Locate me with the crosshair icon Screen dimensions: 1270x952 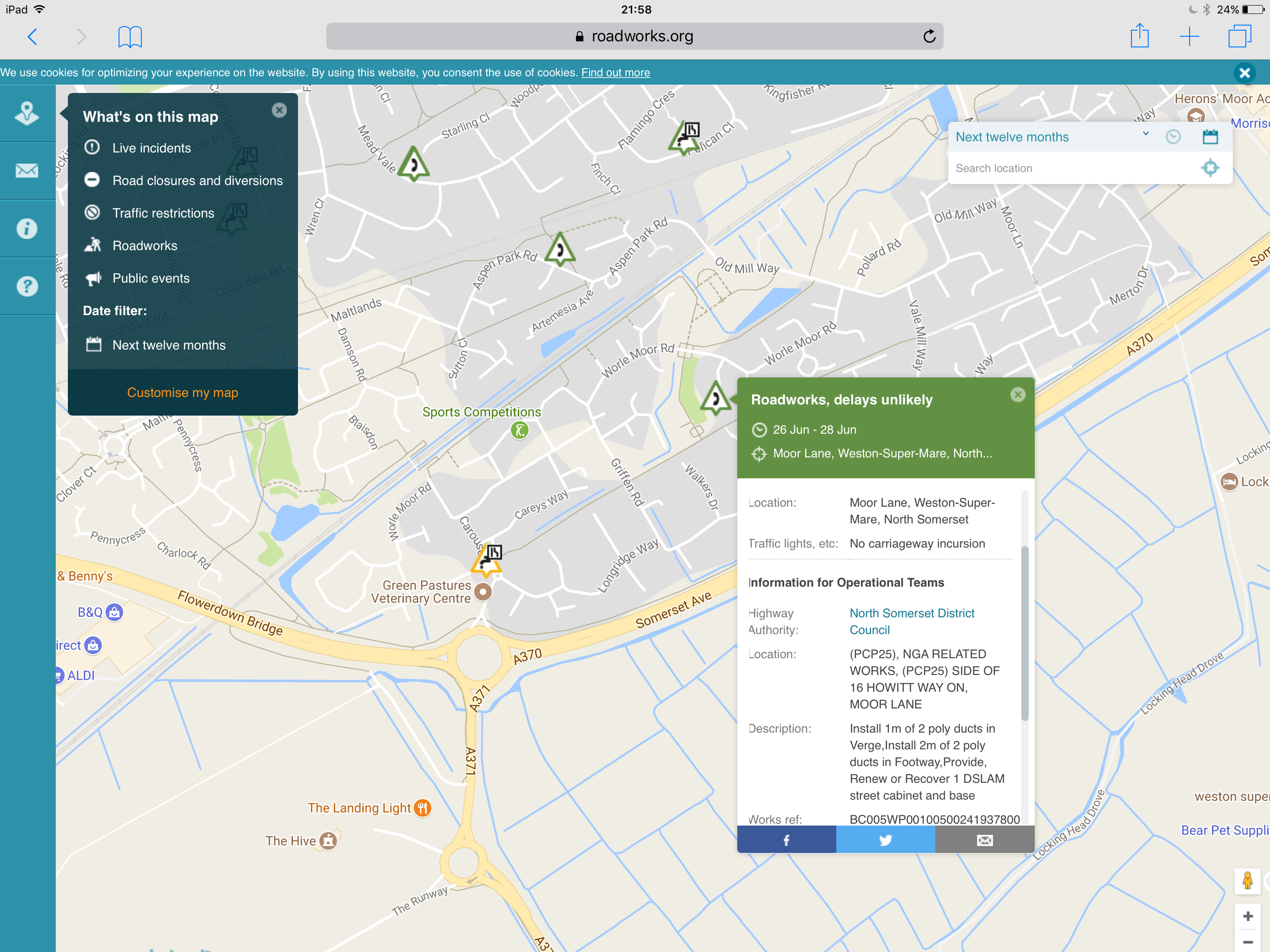click(1210, 168)
